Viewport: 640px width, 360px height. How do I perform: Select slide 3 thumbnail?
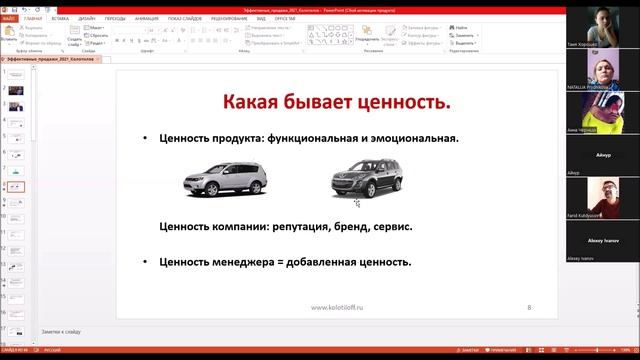click(x=16, y=107)
